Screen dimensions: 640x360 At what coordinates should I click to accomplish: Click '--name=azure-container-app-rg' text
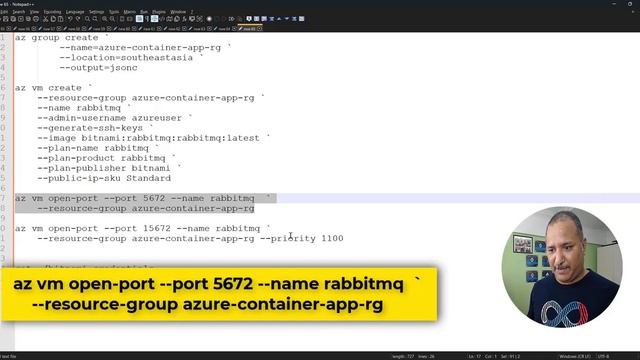(140, 48)
